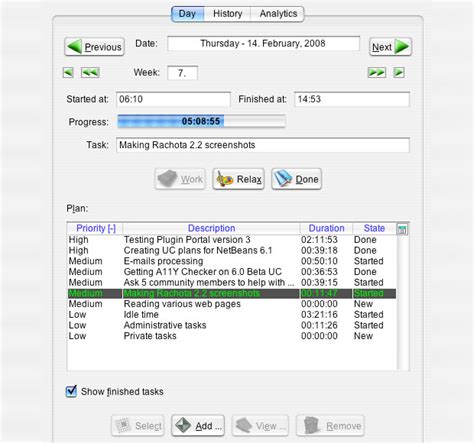Screen dimensions: 474x443
Task: Sort plan by Duration column header
Action: (326, 228)
